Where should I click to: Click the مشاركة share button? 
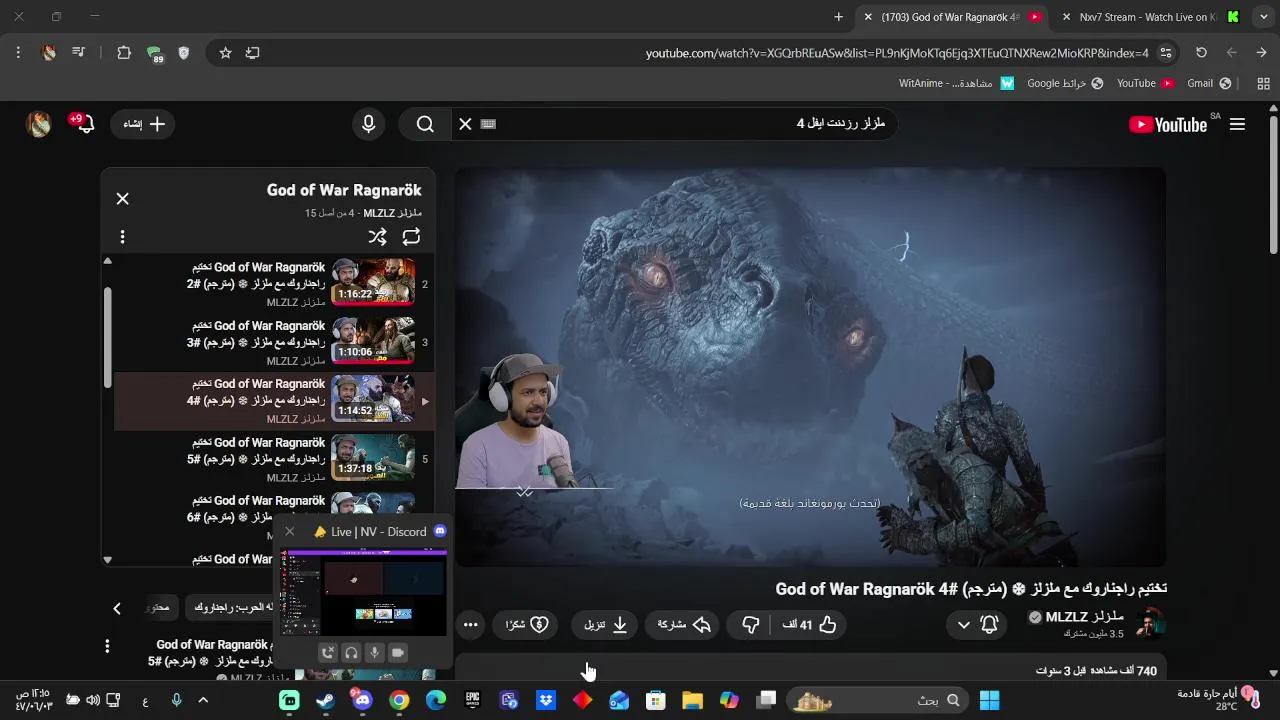[684, 624]
